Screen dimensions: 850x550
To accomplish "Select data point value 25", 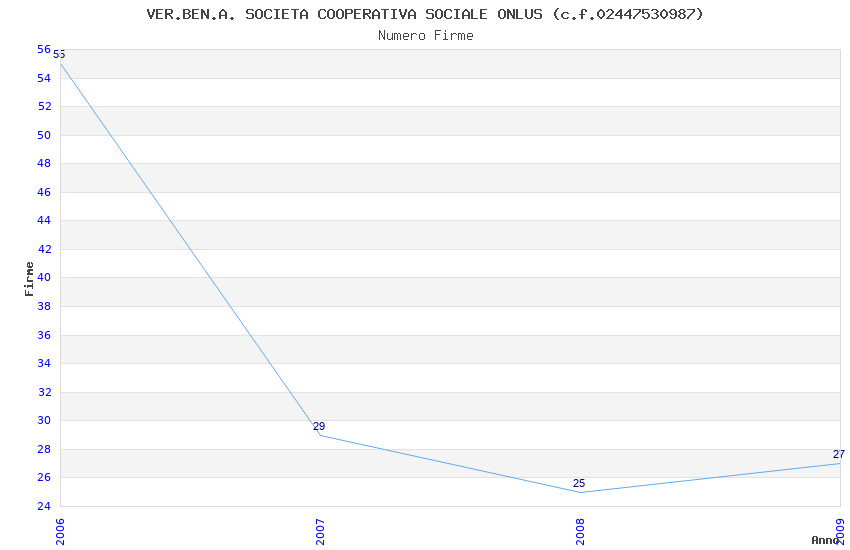I will (579, 483).
